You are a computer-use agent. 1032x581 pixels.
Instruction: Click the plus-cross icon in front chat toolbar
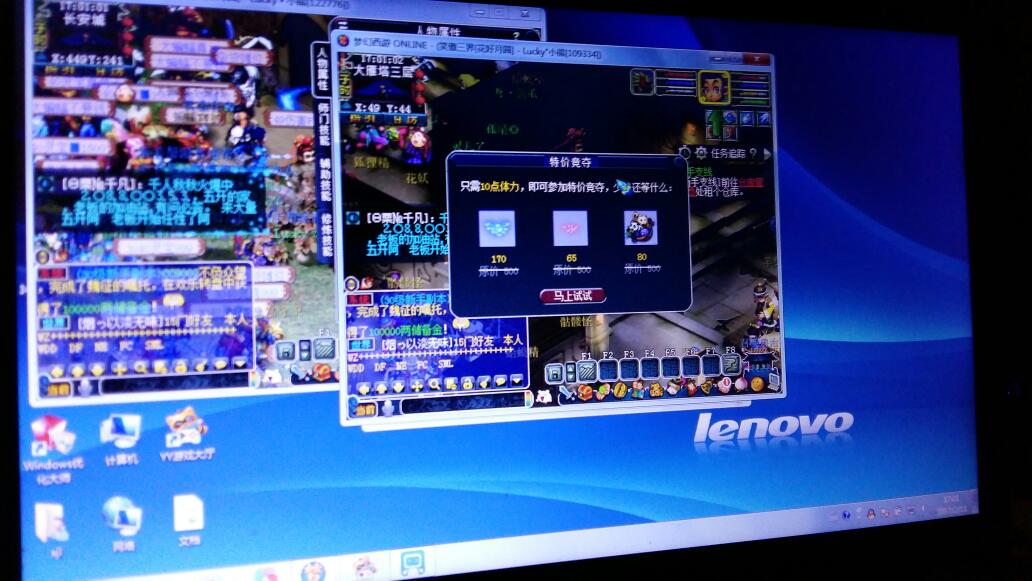tap(417, 386)
